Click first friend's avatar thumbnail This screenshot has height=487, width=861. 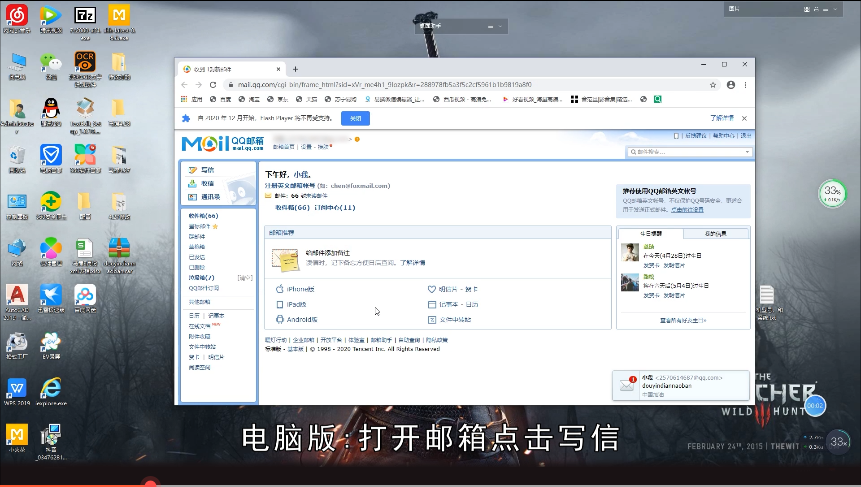[630, 252]
